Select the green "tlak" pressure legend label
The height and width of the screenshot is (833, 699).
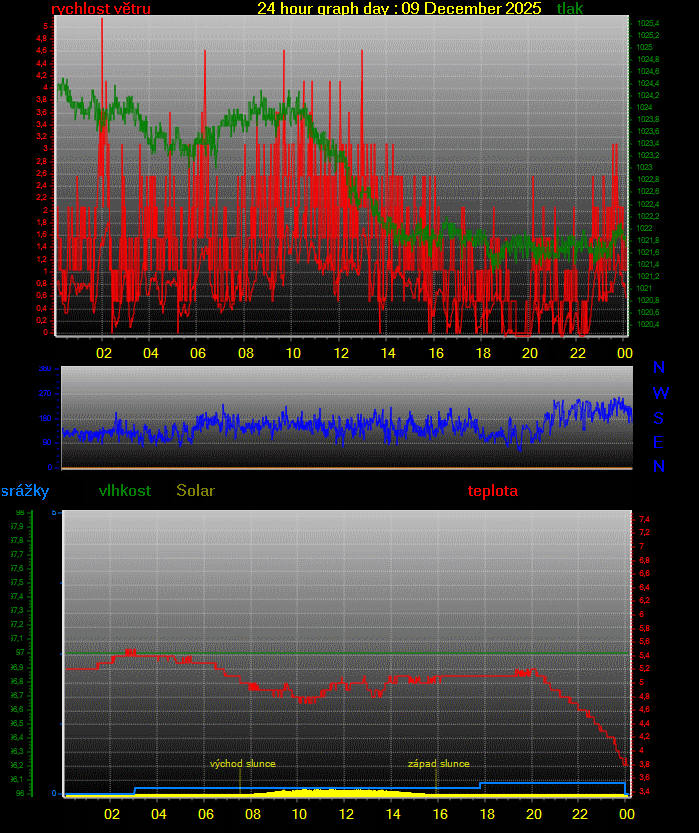570,8
